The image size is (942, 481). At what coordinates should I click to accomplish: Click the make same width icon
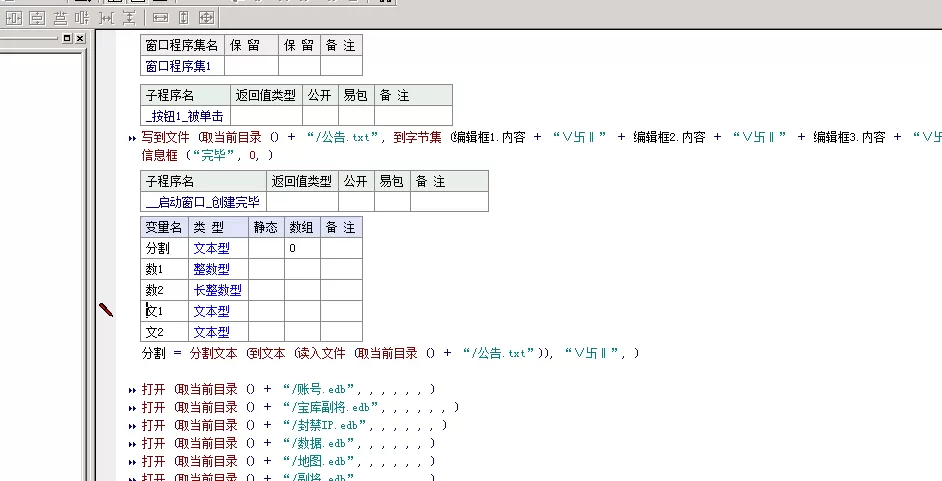160,18
